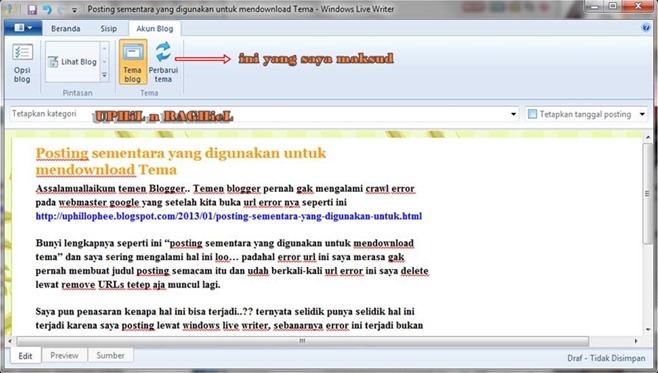Click the Draf - Tidak Disimpan status text
Image resolution: width=658 pixels, height=373 pixels.
point(606,358)
